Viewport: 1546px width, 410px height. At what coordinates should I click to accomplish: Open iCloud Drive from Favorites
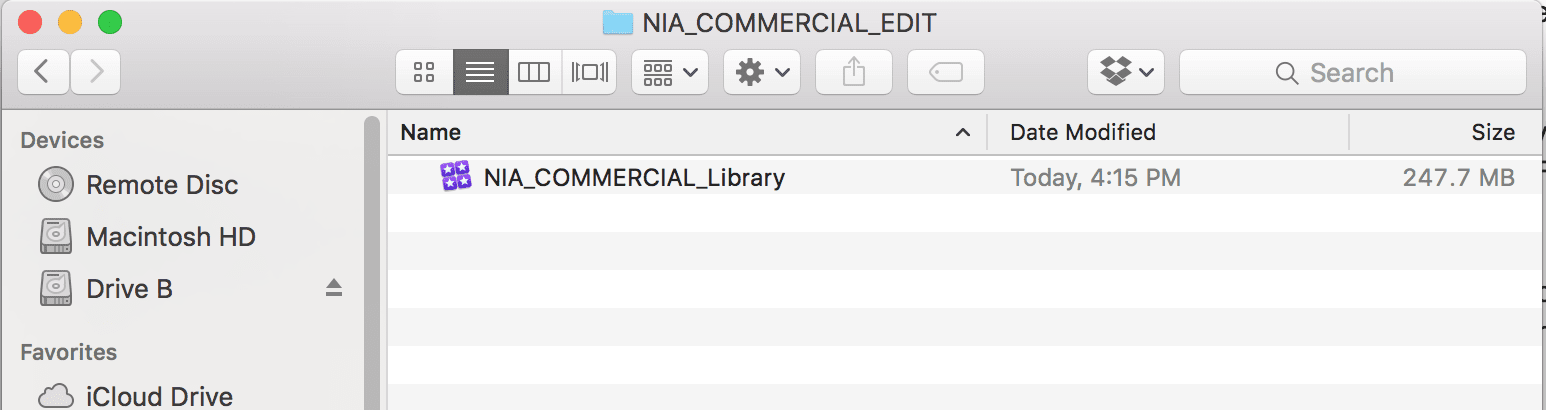point(159,396)
